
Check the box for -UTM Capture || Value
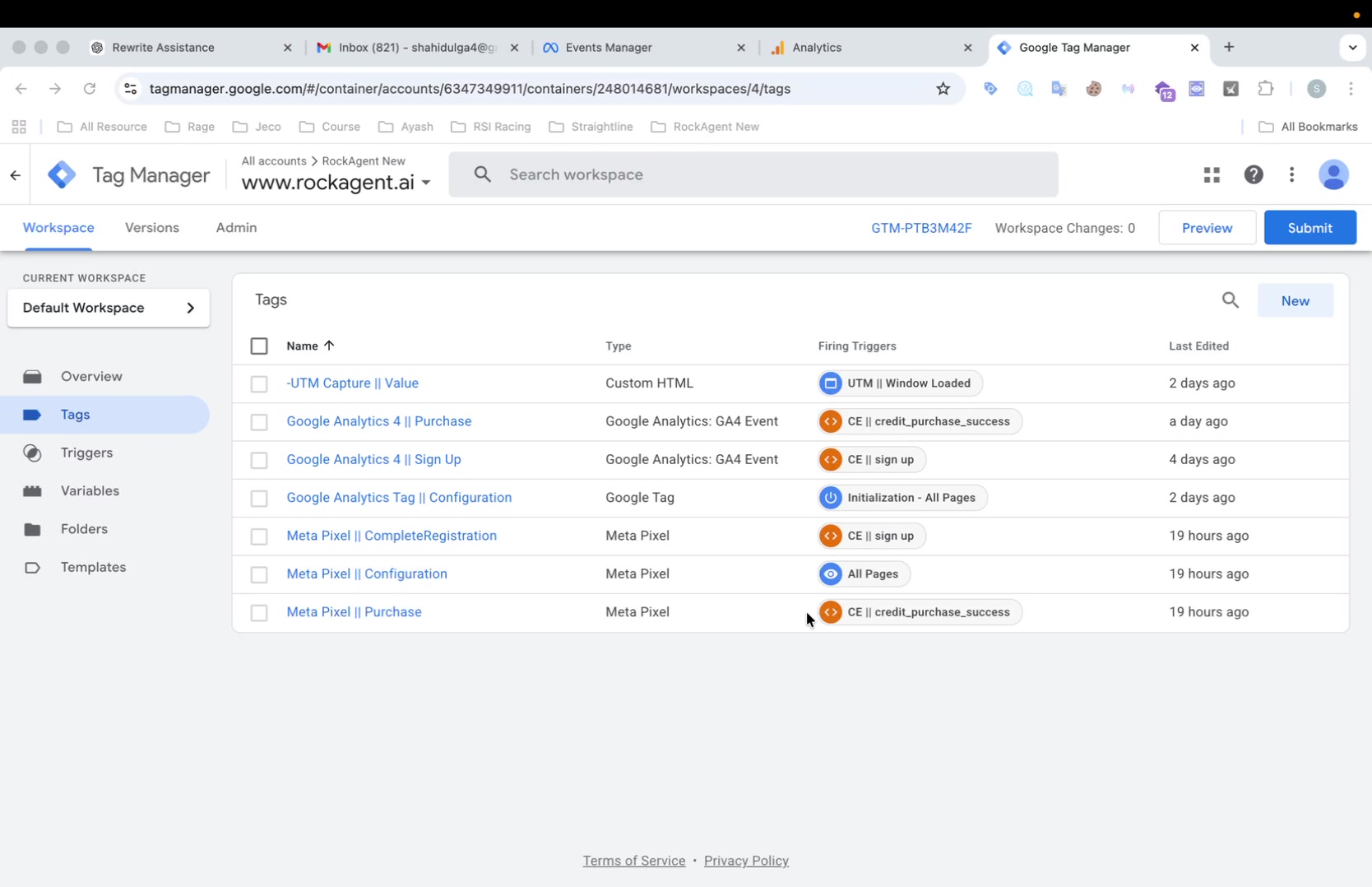tap(259, 384)
